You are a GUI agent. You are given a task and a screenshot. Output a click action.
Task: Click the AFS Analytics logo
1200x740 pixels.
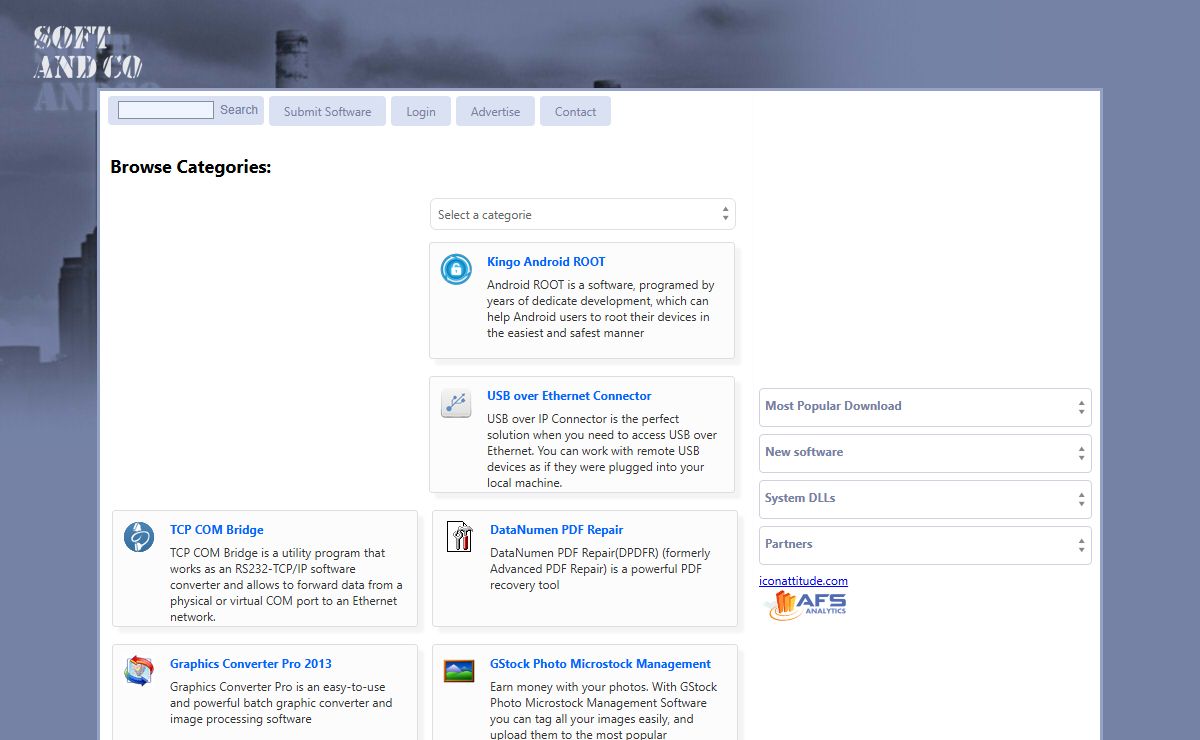tap(808, 605)
